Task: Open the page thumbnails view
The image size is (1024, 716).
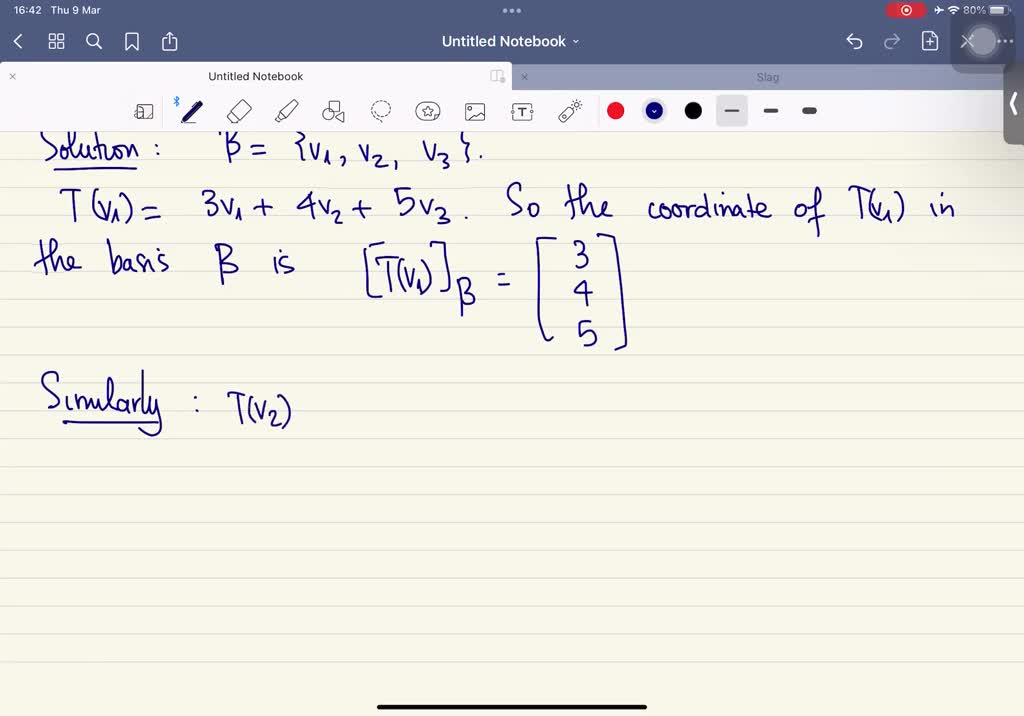Action: click(x=56, y=42)
